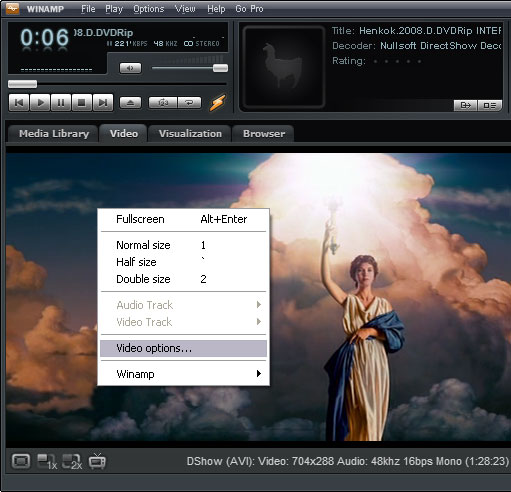
Task: Open the View menu
Action: (185, 9)
